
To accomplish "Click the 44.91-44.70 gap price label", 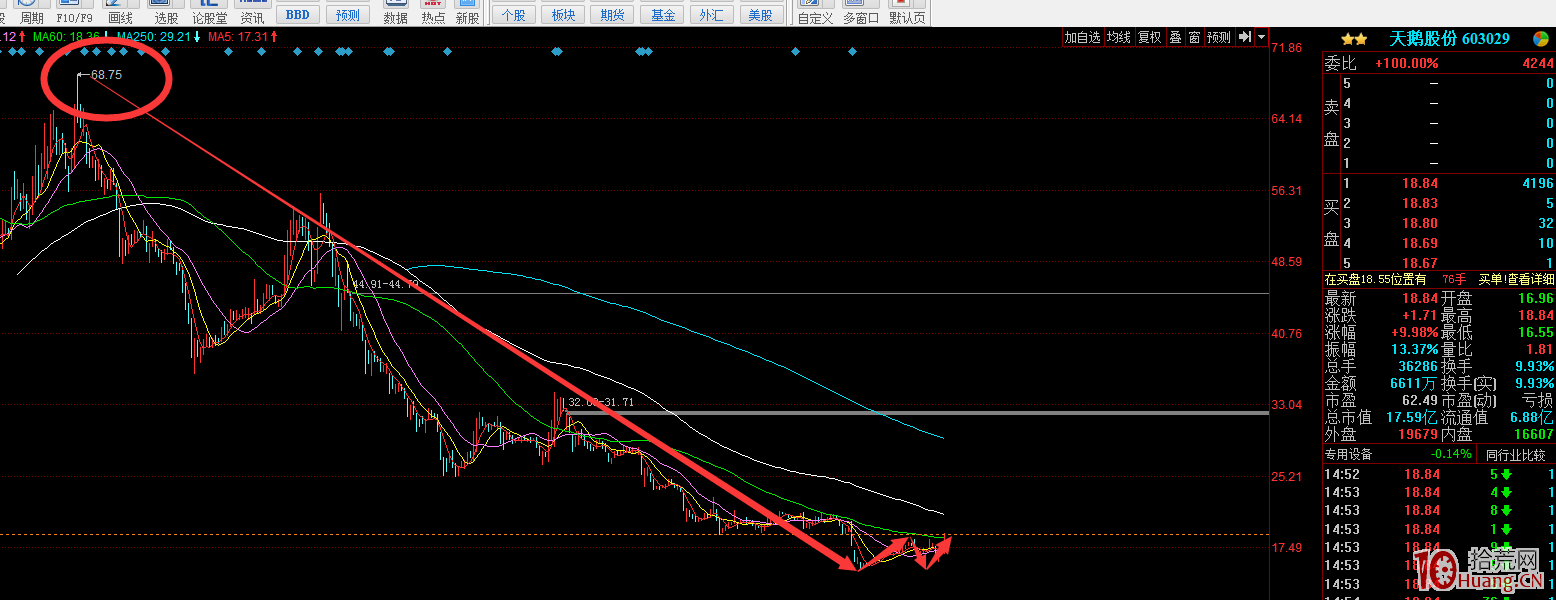I will [385, 285].
